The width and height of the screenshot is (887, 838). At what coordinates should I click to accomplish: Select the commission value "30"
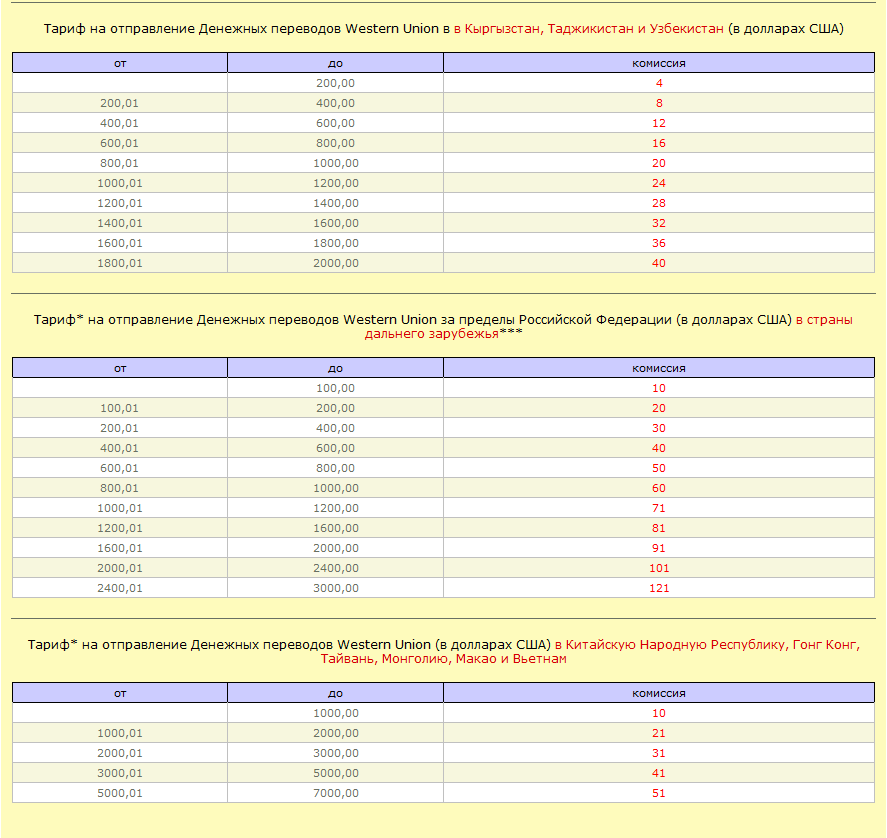[x=659, y=428]
